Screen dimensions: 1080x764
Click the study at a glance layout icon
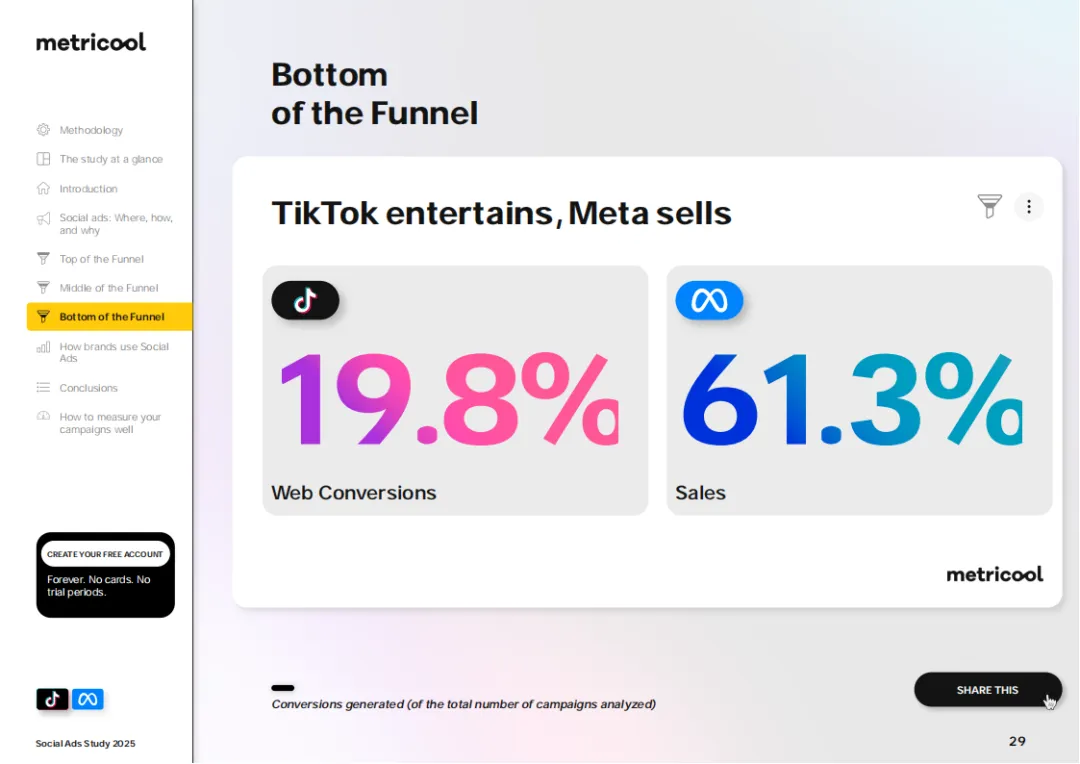pos(43,159)
